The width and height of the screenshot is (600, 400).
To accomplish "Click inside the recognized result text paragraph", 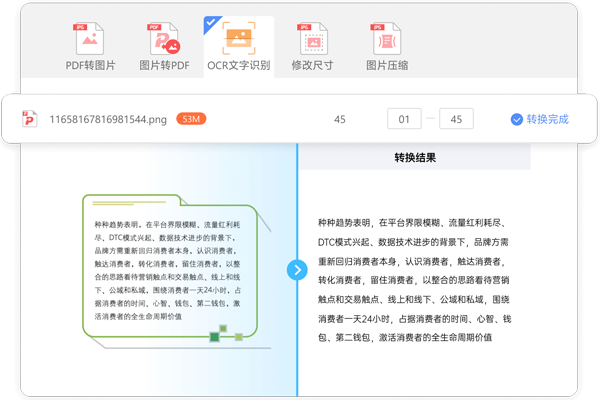I will point(414,279).
